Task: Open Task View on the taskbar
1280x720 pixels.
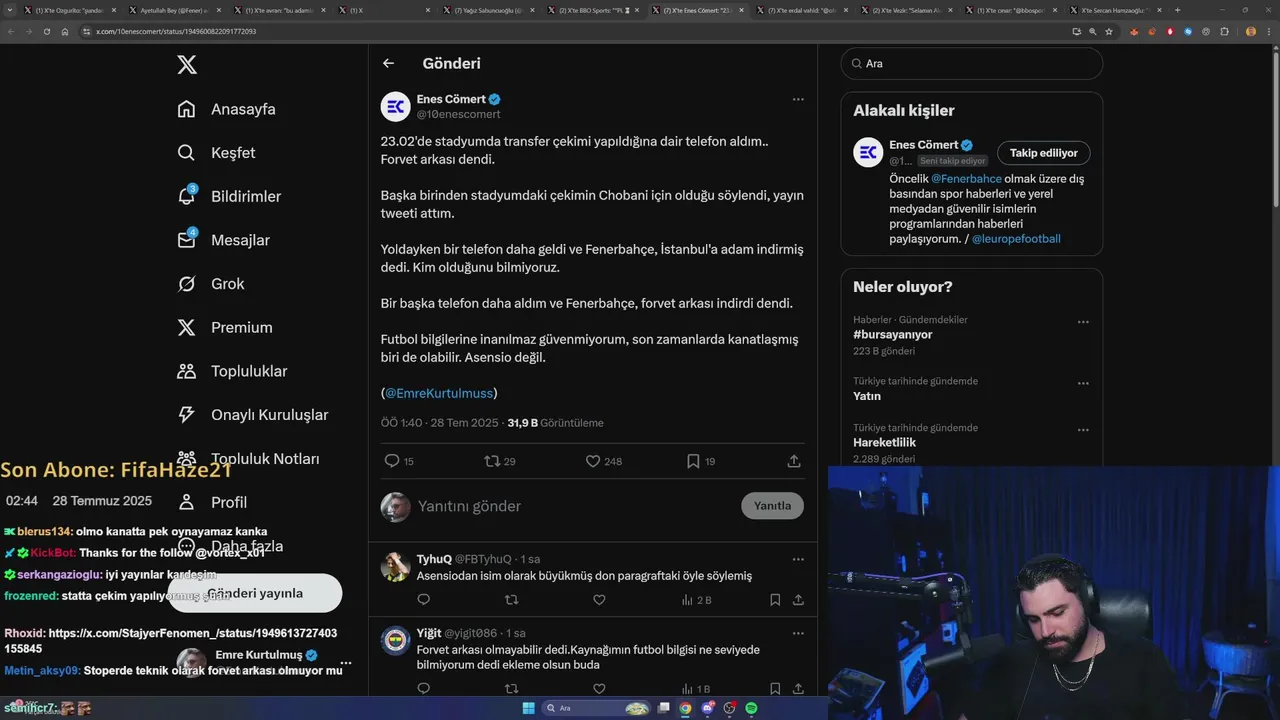Action: 664,708
